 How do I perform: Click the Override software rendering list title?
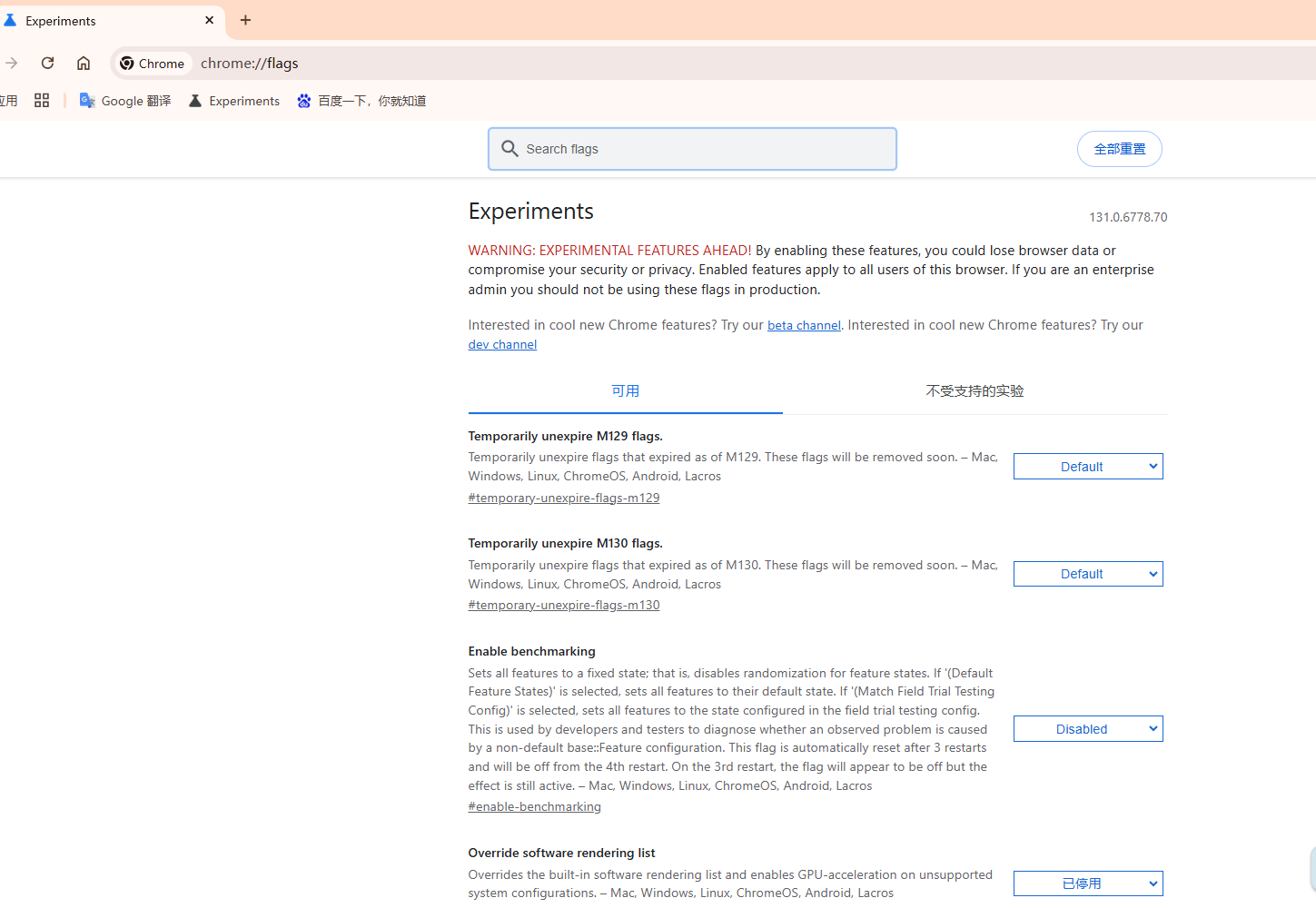562,853
